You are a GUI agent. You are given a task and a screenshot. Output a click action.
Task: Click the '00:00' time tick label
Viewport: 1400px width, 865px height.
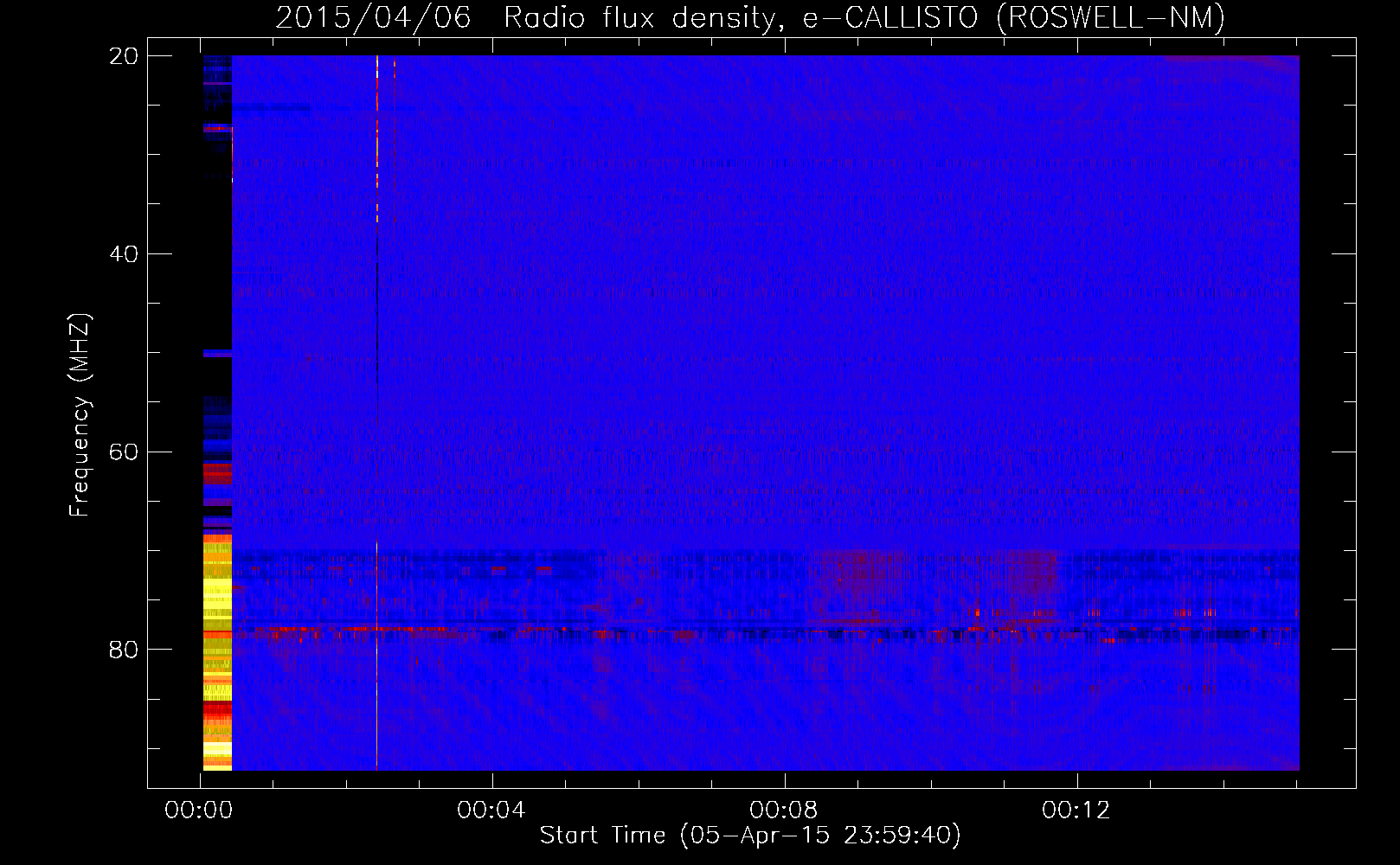tap(199, 811)
